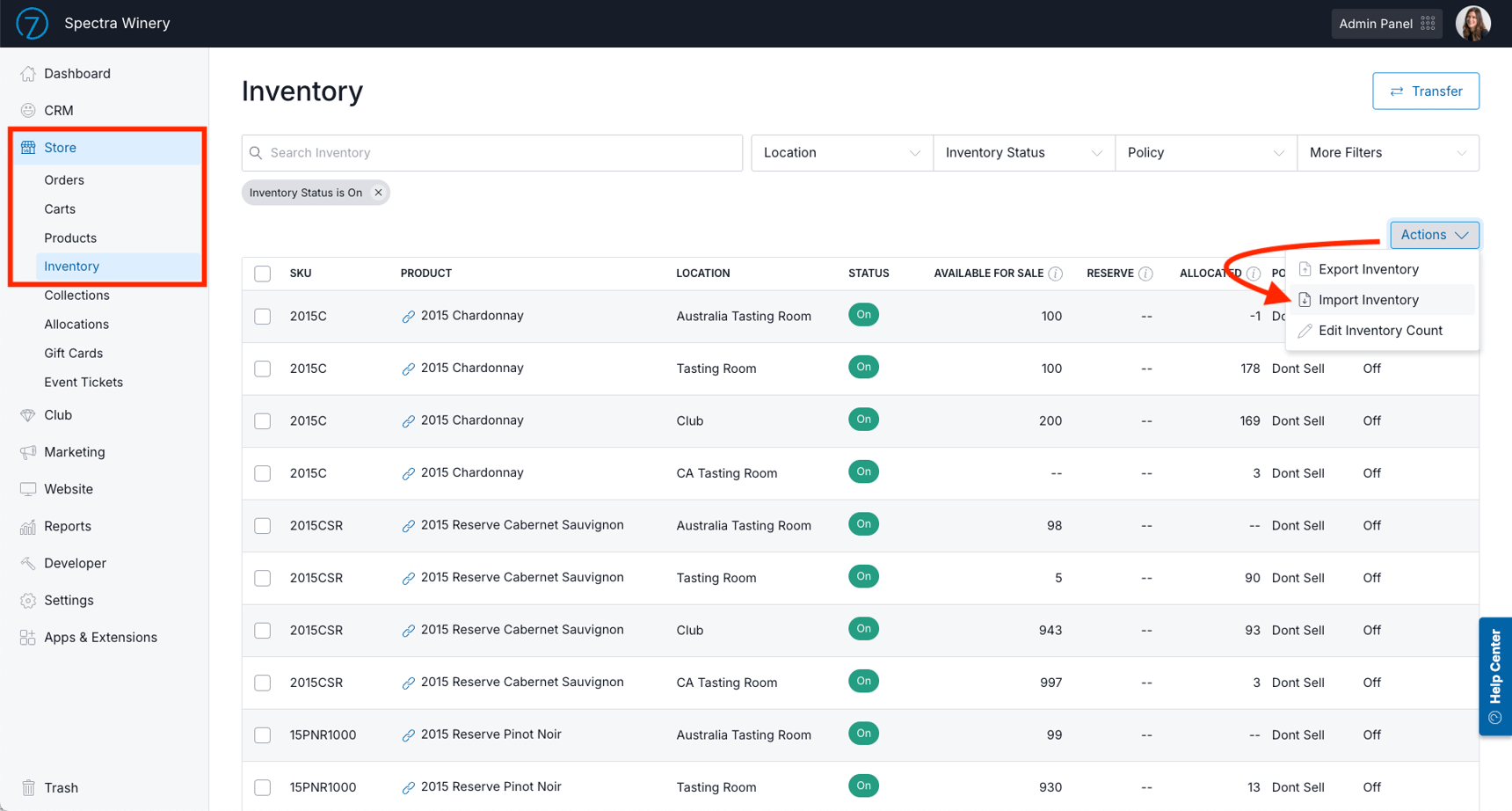Check the 2015 Chardonnay Australia Tasting Room row
The image size is (1512, 811).
[x=263, y=317]
